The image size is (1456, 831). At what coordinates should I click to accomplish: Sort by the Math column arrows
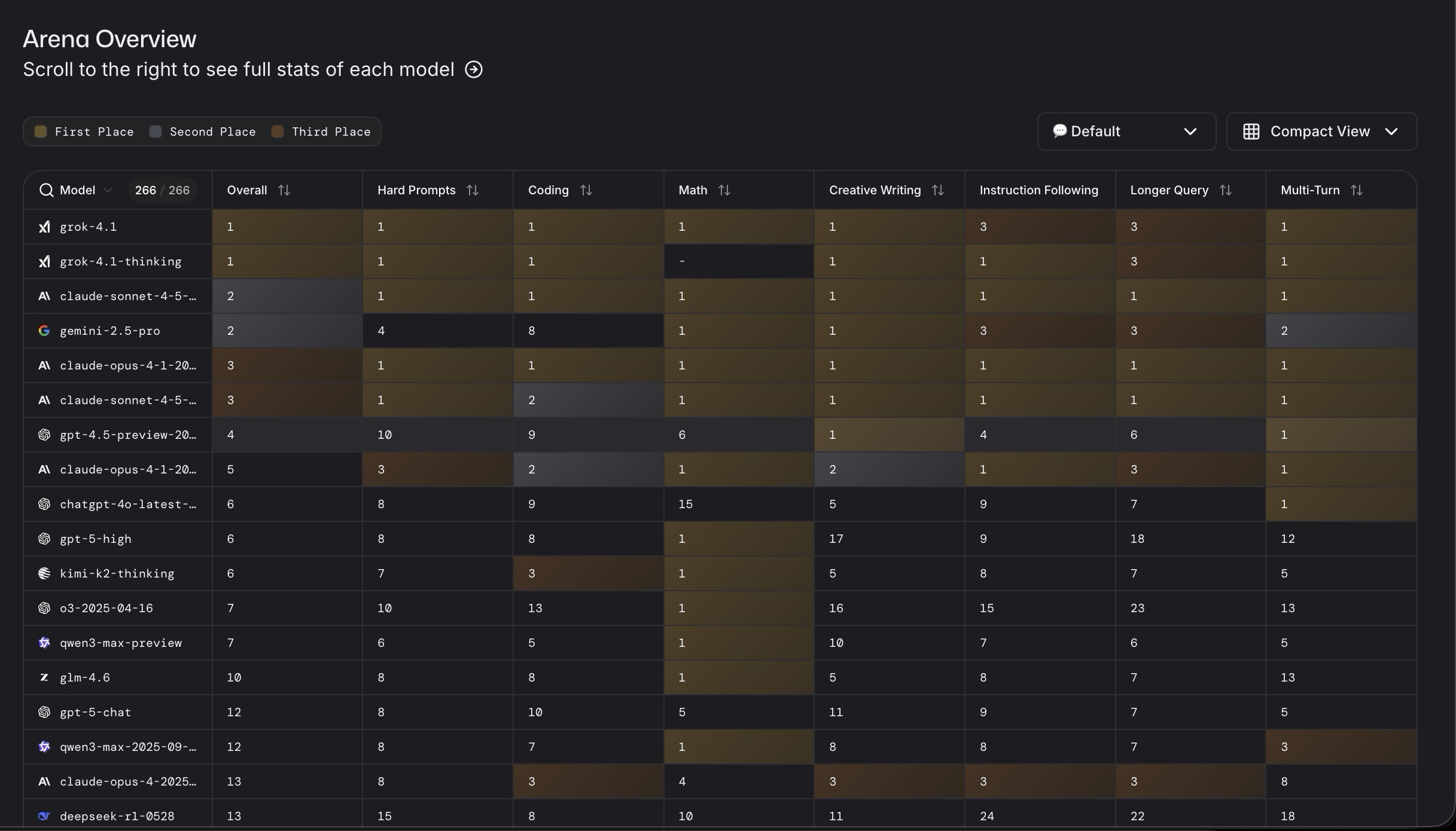[x=724, y=190]
